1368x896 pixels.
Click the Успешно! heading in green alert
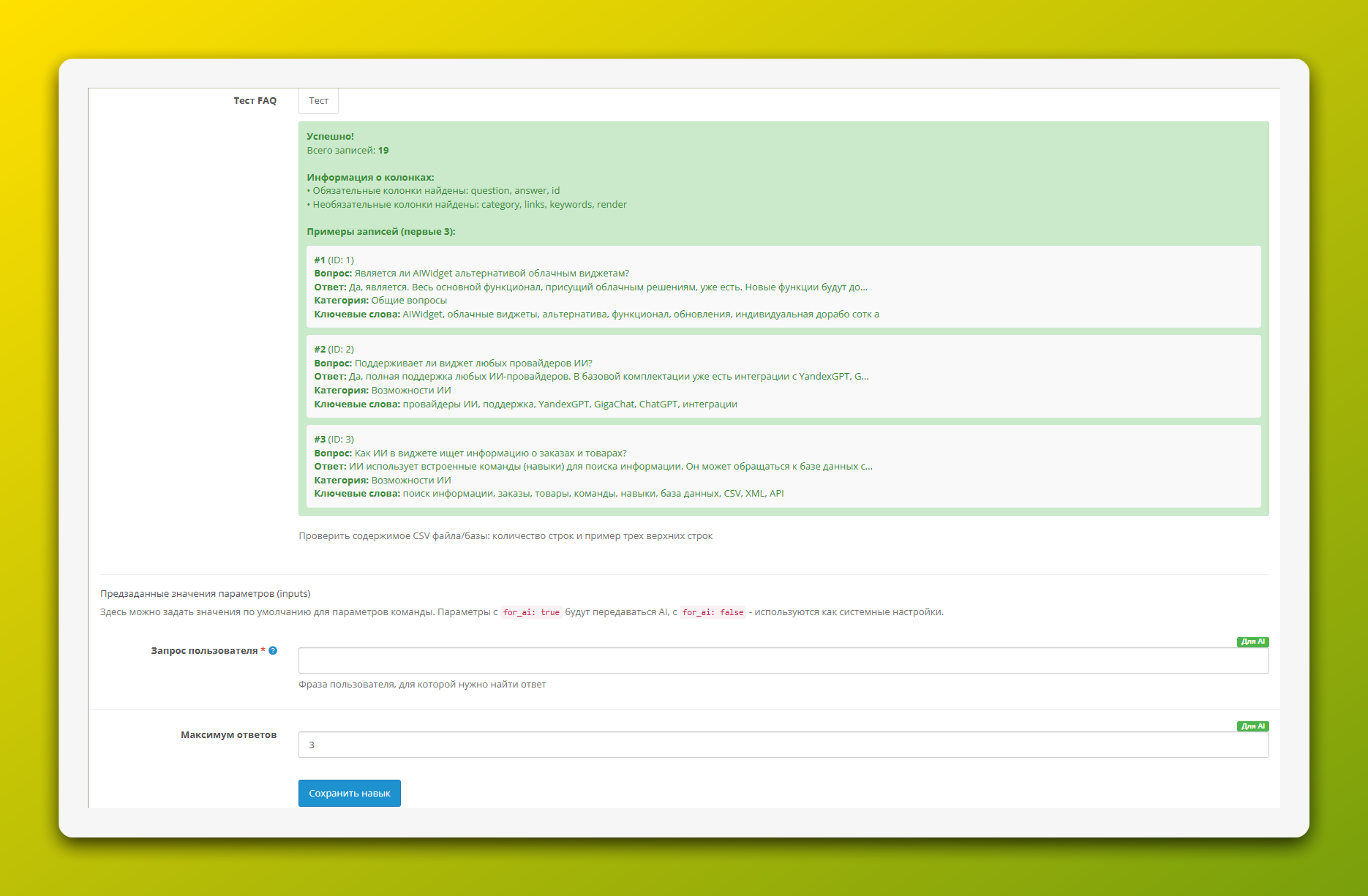330,136
